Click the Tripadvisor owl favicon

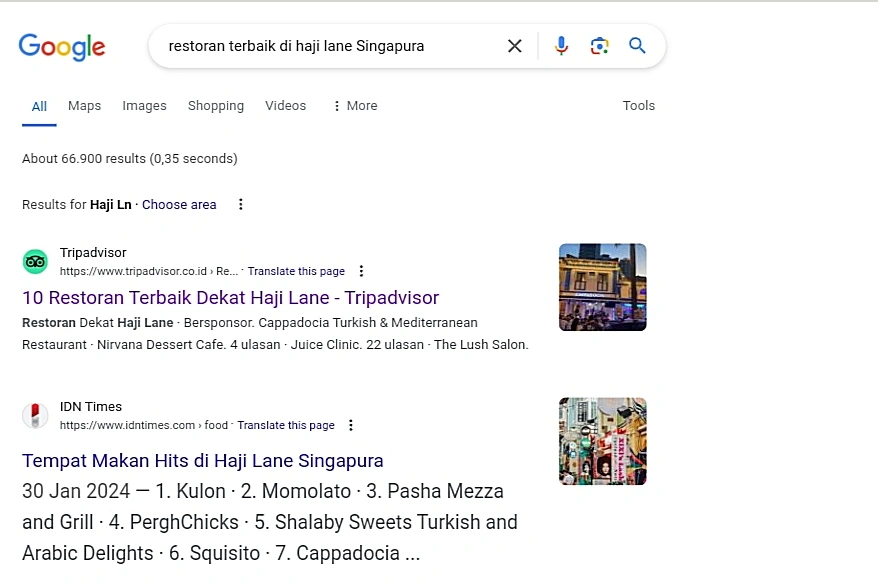(35, 261)
